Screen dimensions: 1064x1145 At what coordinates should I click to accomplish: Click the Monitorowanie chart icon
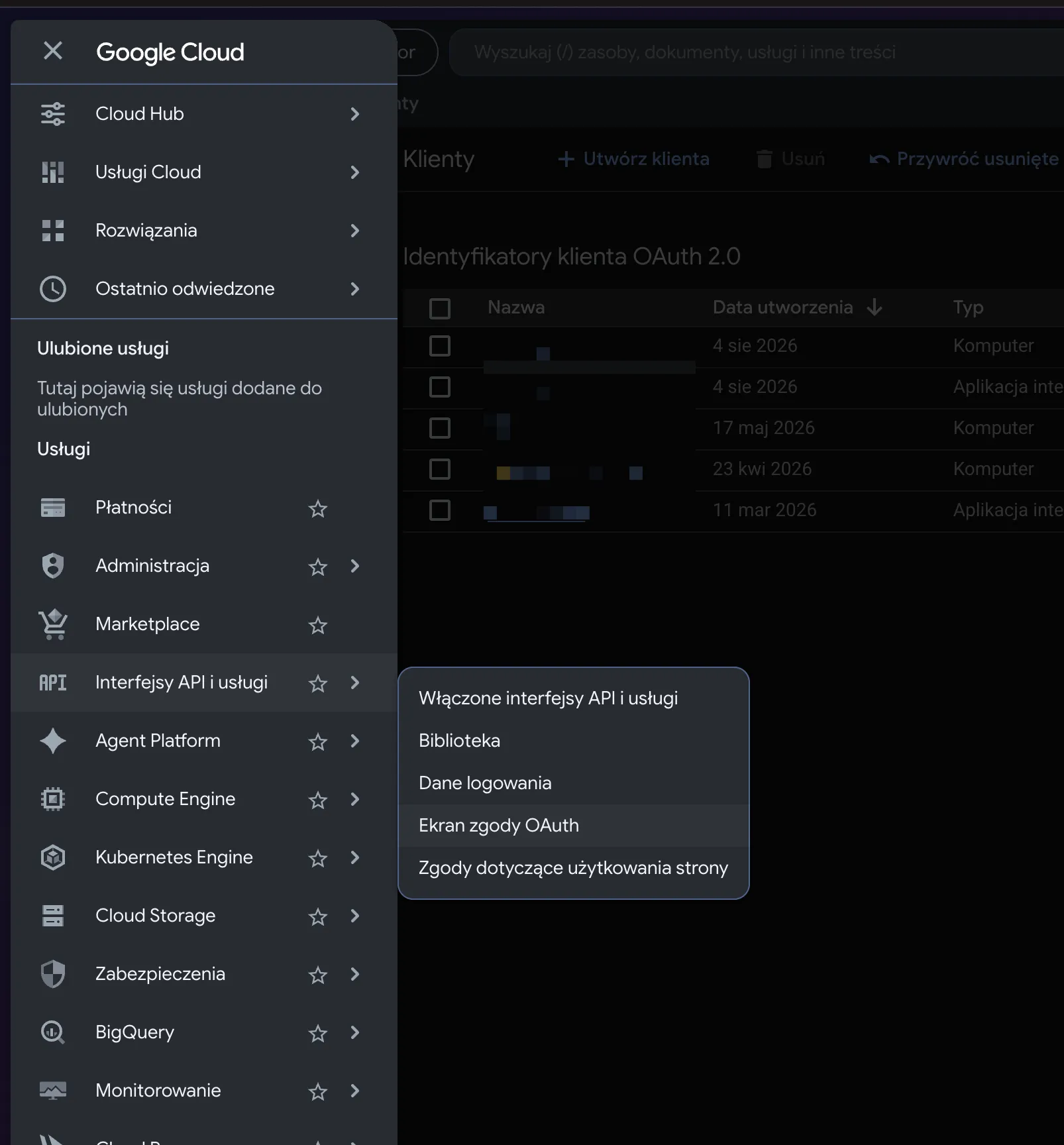tap(53, 1091)
